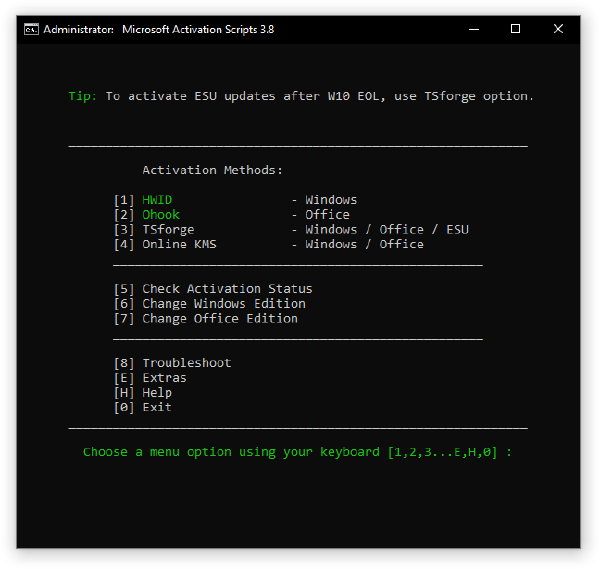Screen dimensions: 600x569
Task: Click 'Office' beside the Ohook option
Action: 327,215
